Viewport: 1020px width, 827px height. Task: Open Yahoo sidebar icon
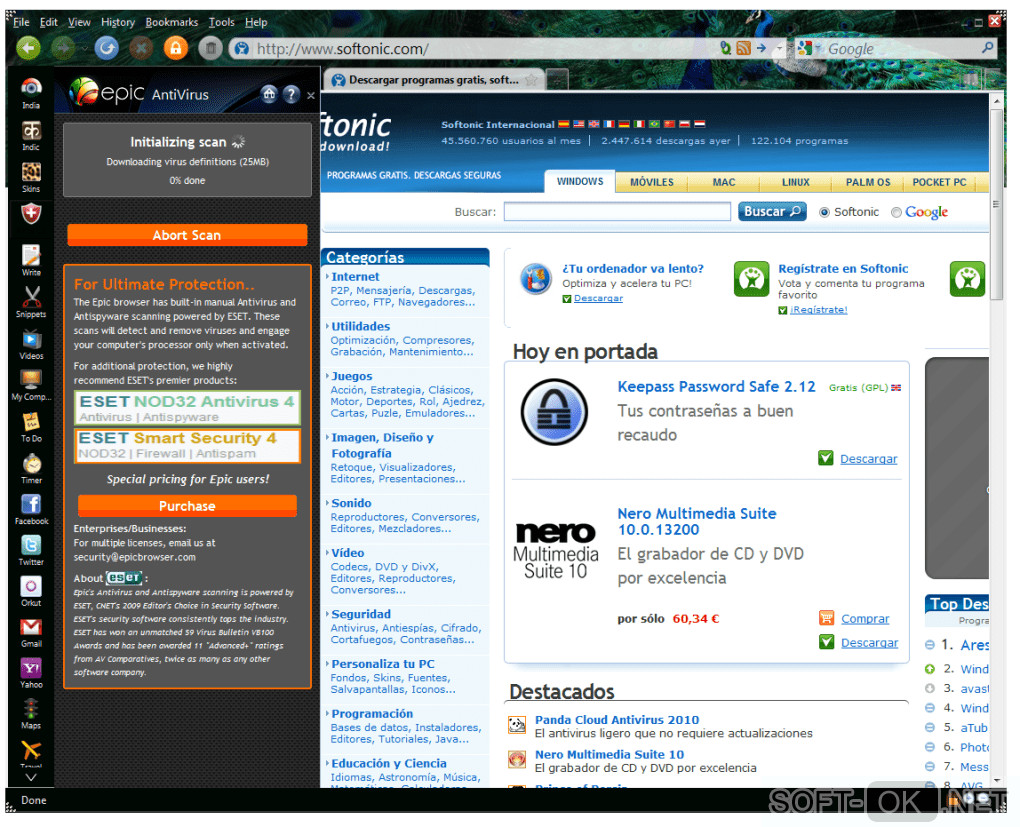tap(31, 673)
